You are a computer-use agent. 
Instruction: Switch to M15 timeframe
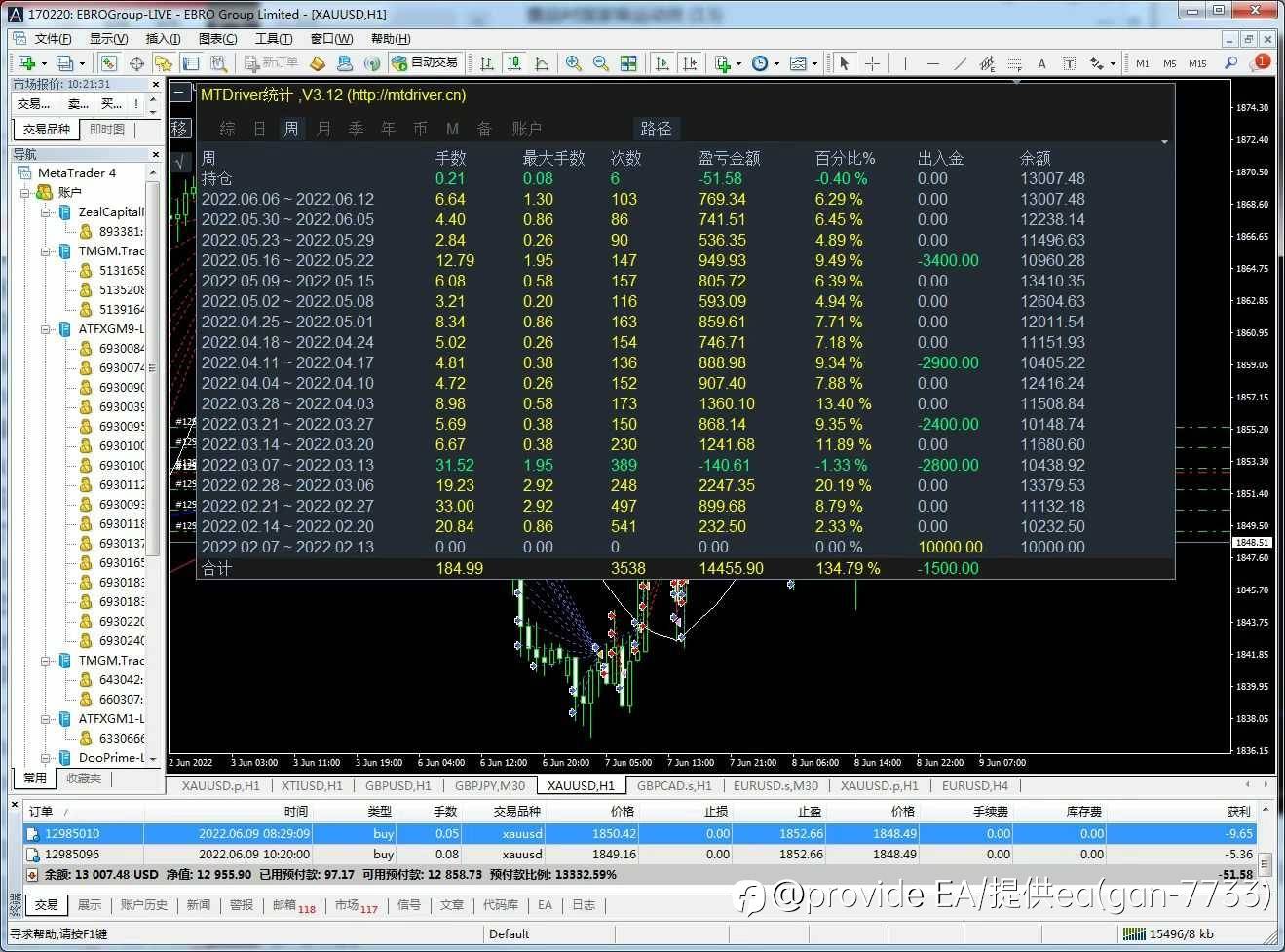point(1197,63)
